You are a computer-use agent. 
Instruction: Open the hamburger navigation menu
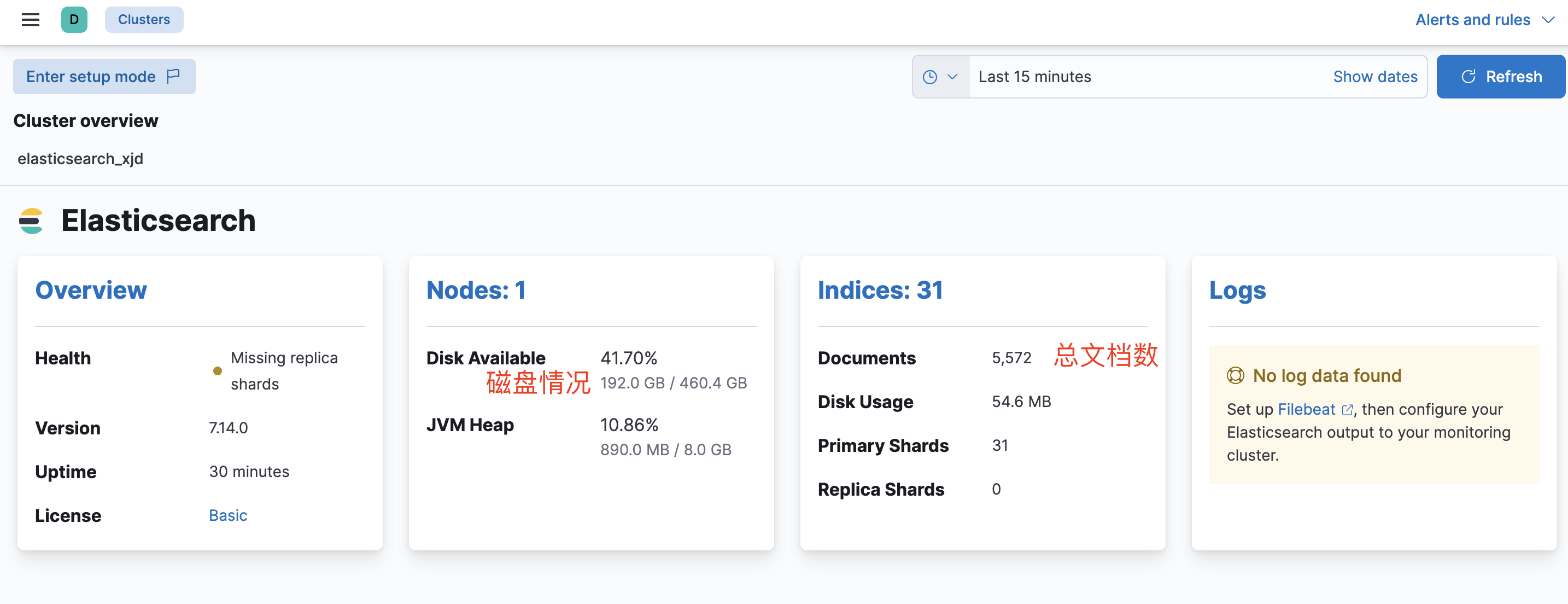click(31, 20)
